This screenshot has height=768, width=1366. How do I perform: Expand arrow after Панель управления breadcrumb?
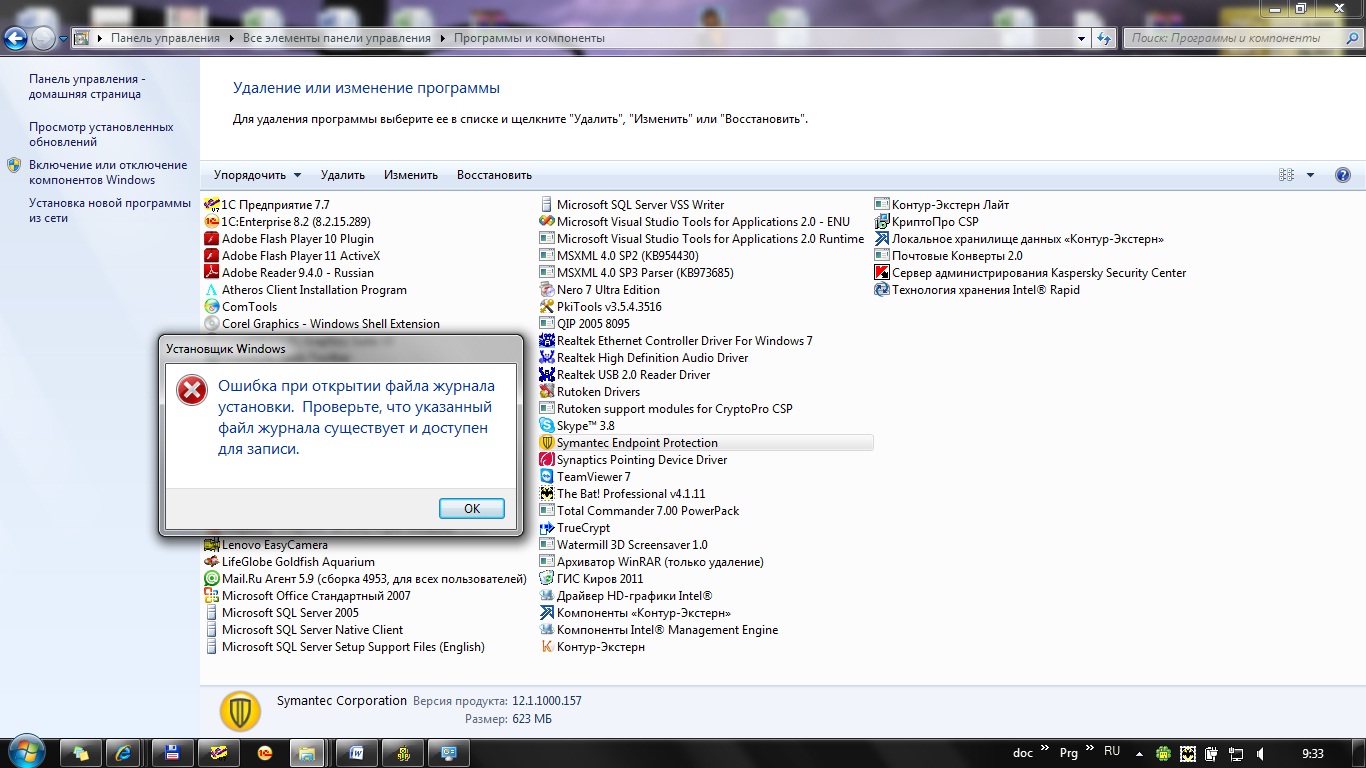[231, 38]
